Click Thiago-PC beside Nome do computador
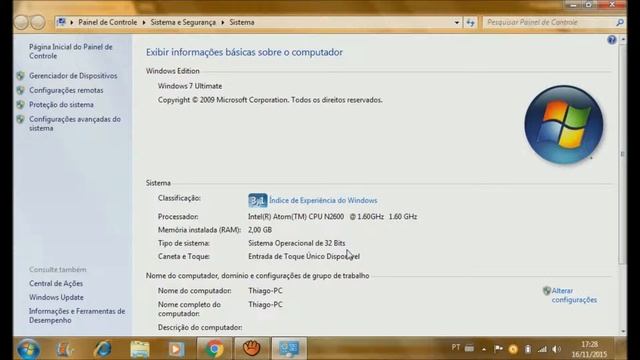Image resolution: width=640 pixels, height=360 pixels. click(265, 291)
